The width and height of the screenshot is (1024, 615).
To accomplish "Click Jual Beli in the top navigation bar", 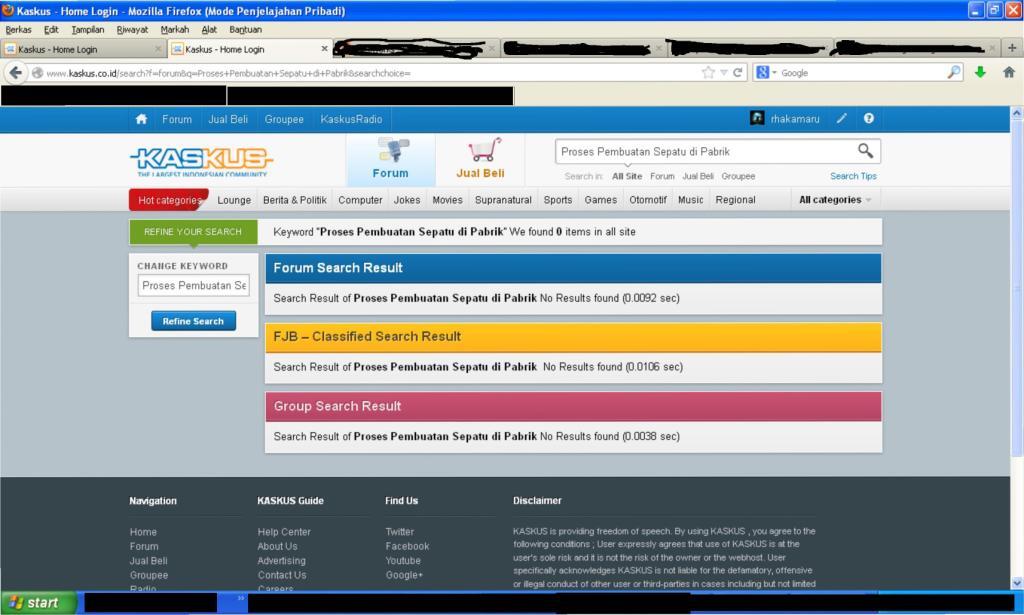I will pyautogui.click(x=228, y=119).
